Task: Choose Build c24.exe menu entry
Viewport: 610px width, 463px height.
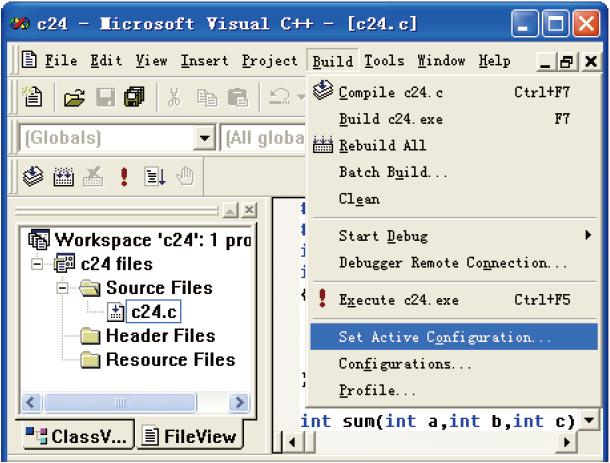Action: [x=454, y=119]
